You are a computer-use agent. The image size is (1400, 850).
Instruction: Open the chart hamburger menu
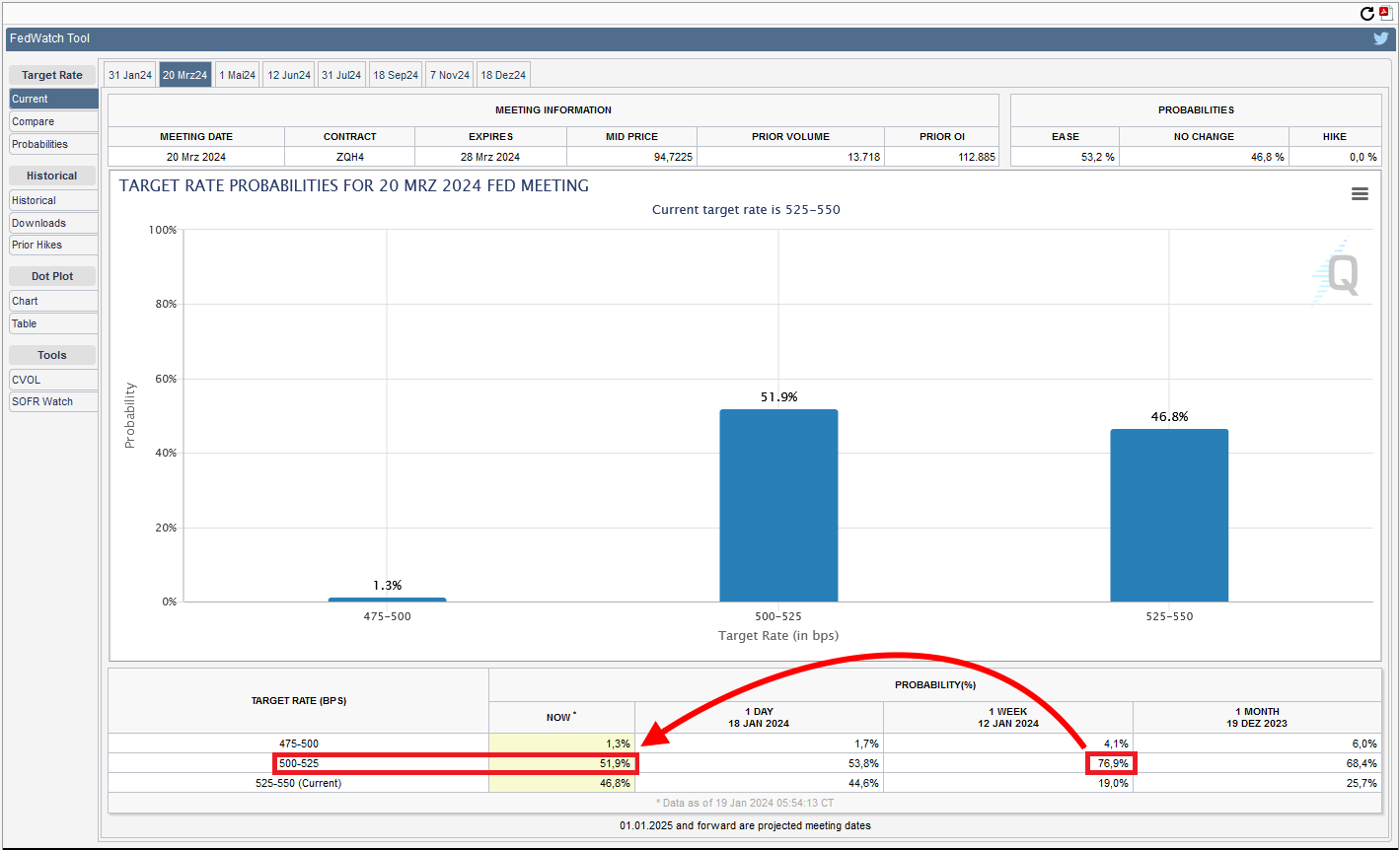tap(1360, 194)
